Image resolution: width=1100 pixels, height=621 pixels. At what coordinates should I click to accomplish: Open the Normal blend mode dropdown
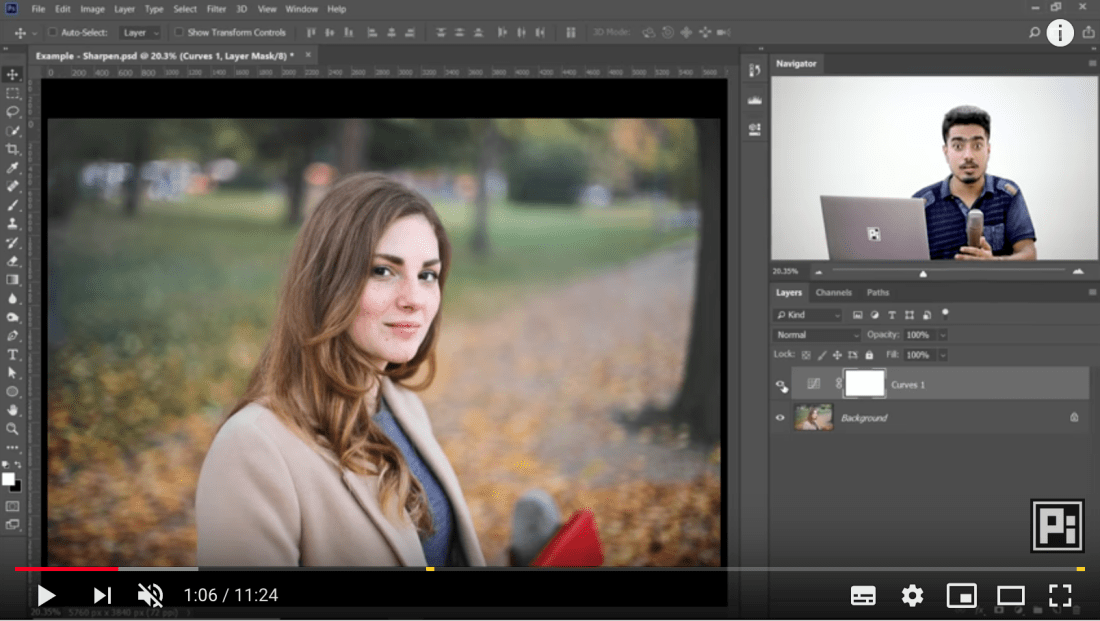(817, 335)
